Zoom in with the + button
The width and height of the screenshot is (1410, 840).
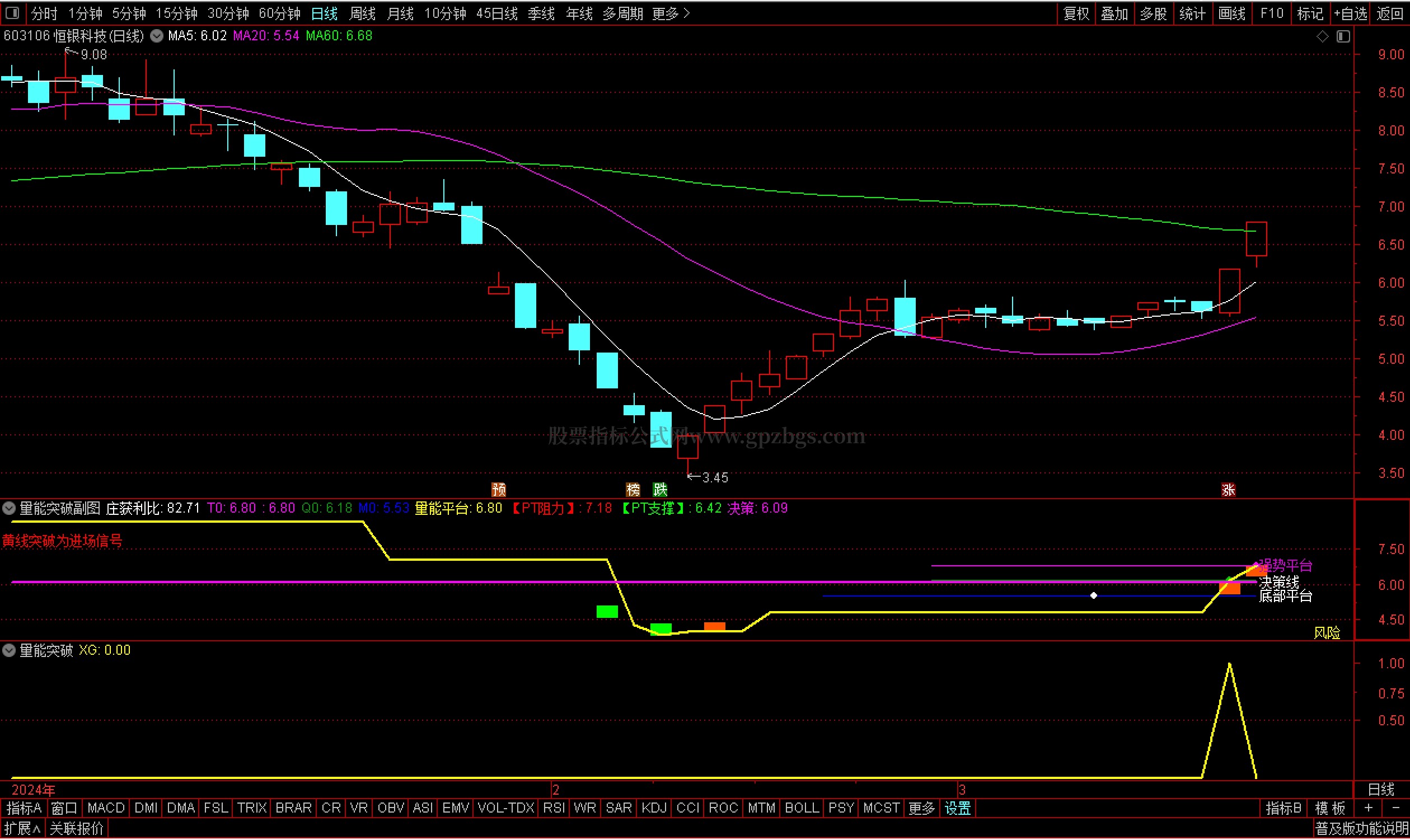(1369, 809)
